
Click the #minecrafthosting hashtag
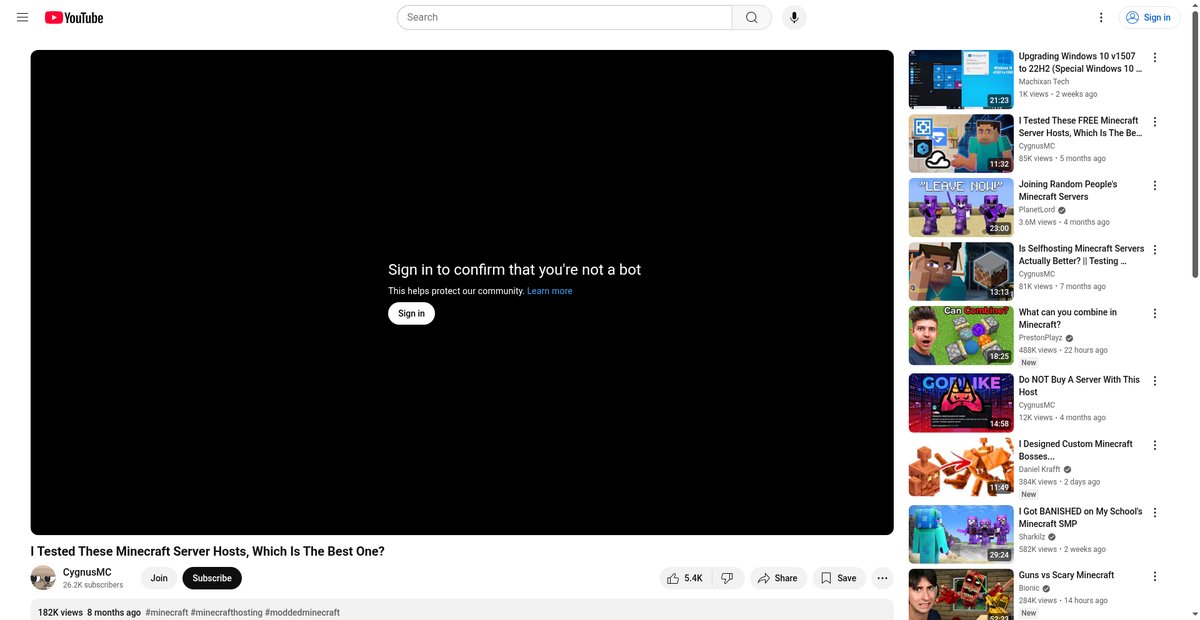pos(226,612)
